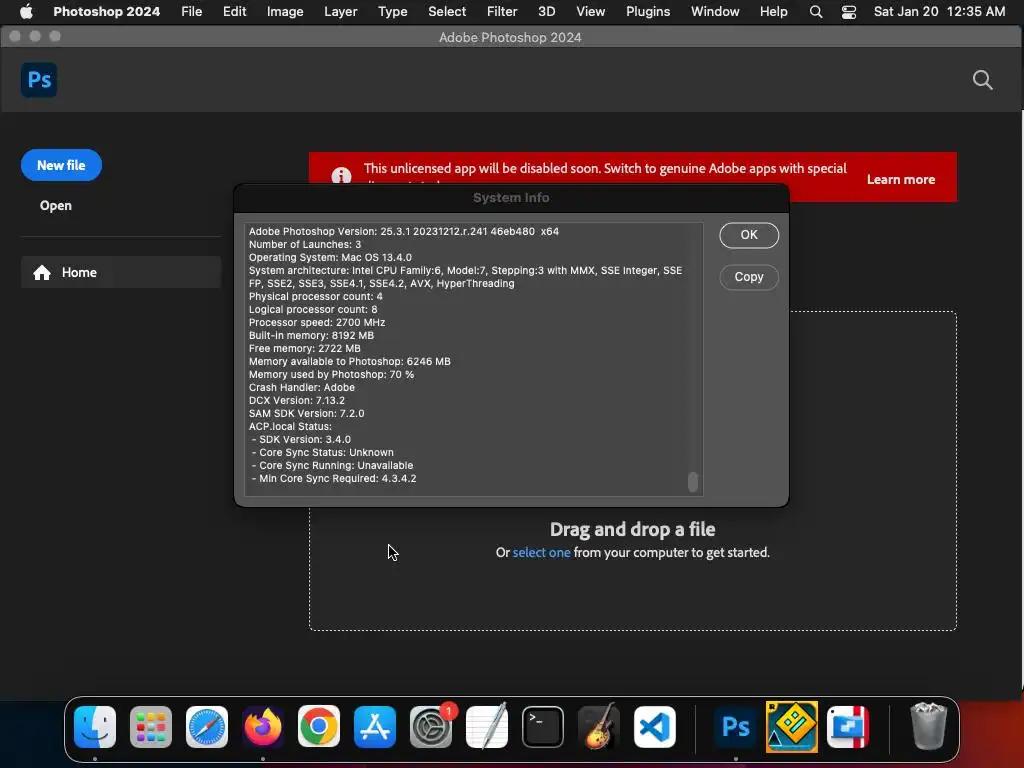
Task: Click the 'select one' link
Action: pyautogui.click(x=541, y=552)
